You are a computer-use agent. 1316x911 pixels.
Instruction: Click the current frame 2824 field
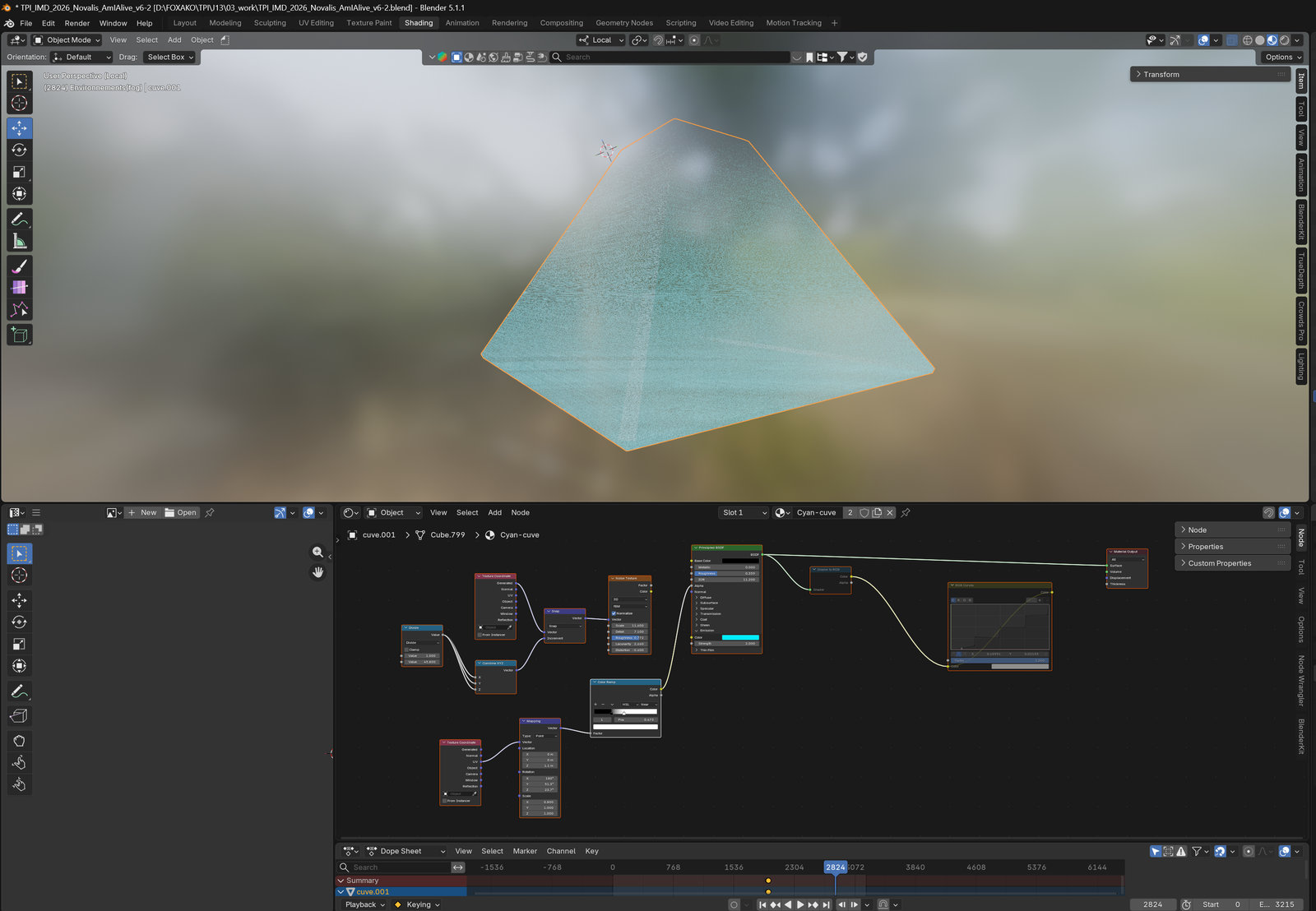[1152, 904]
